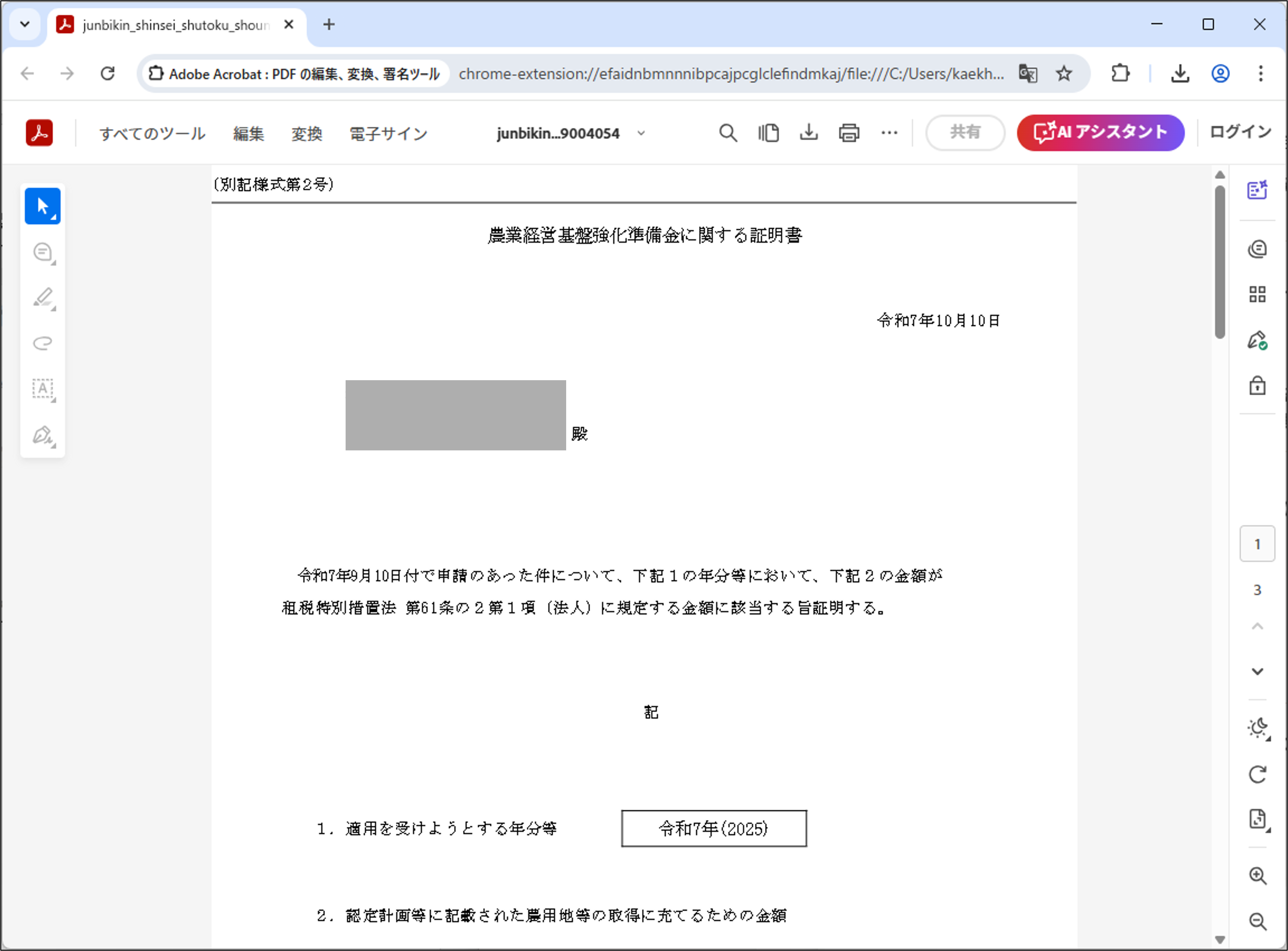This screenshot has height=951, width=1288.
Task: Click the vertical scrollbar thumb
Action: (x=1219, y=262)
